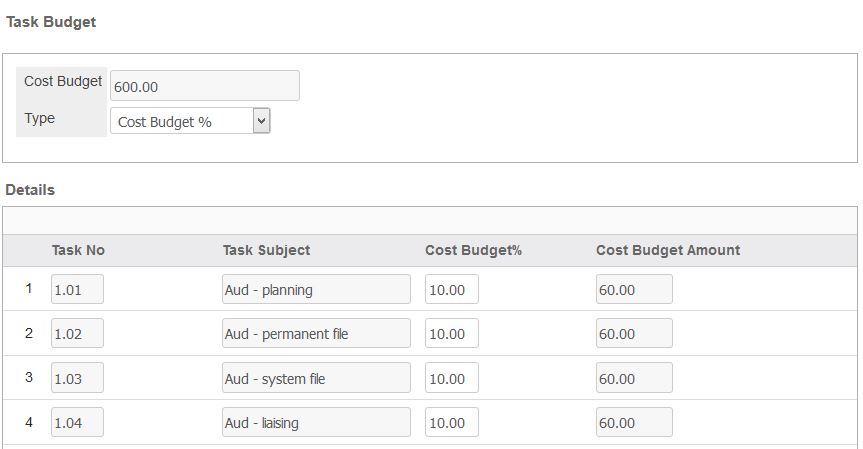Open the Type dropdown showing Cost Budget %
Viewport: 863px width, 449px height.
coord(190,121)
